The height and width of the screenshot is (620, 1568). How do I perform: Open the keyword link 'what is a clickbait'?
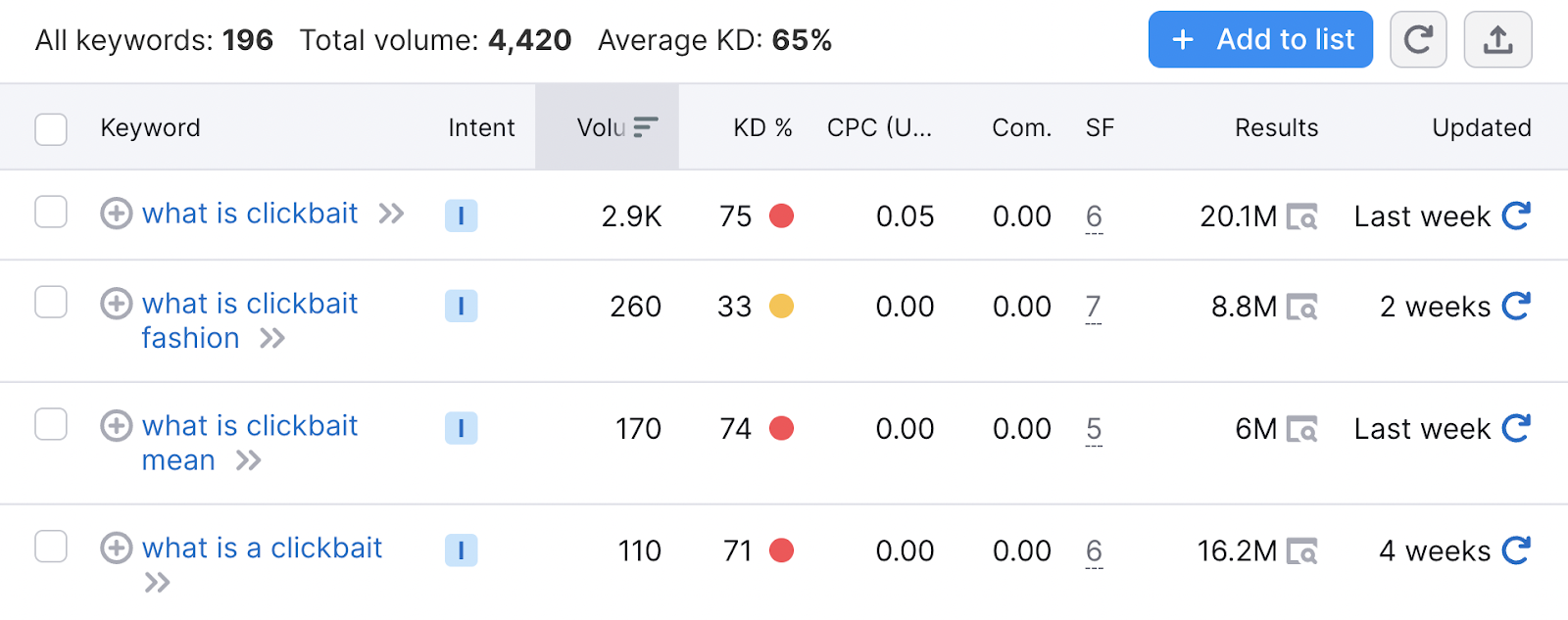pyautogui.click(x=262, y=548)
